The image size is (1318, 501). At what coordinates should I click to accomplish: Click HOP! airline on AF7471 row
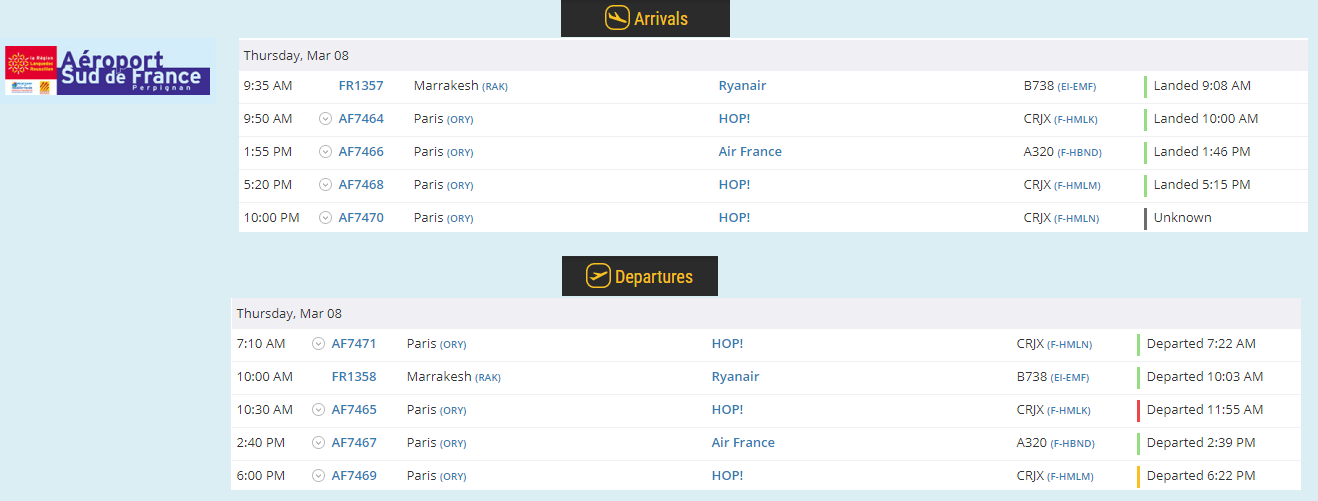tap(727, 344)
